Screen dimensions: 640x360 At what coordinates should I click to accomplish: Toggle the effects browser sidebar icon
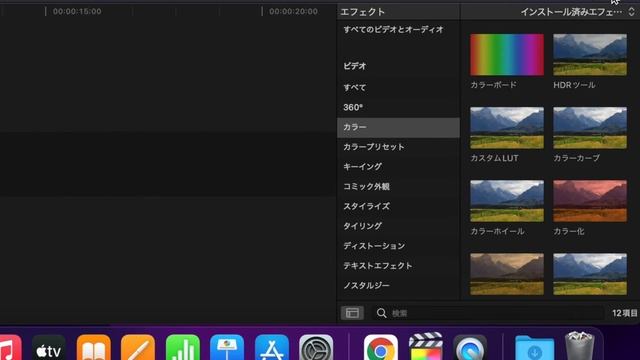coord(352,313)
